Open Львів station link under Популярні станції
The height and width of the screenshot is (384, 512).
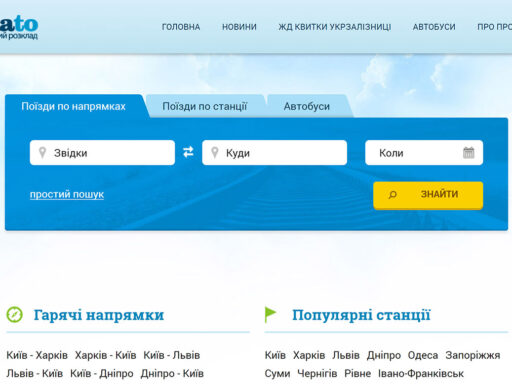pos(346,355)
